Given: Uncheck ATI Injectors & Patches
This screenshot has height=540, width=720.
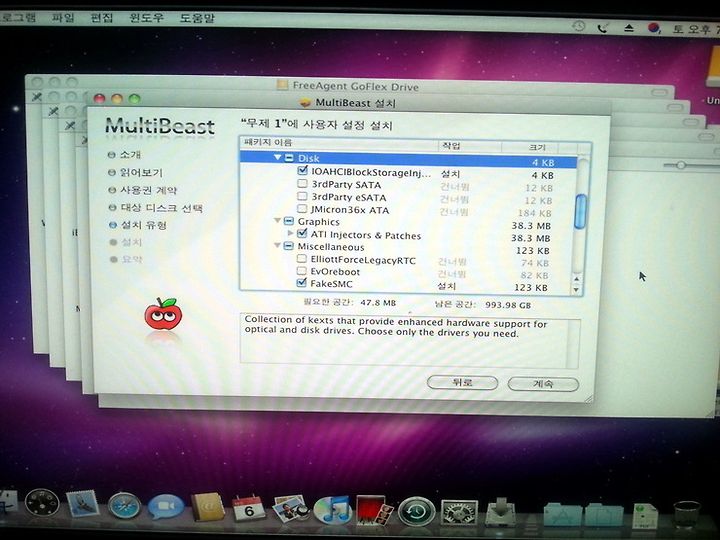Looking at the screenshot, I should 302,234.
